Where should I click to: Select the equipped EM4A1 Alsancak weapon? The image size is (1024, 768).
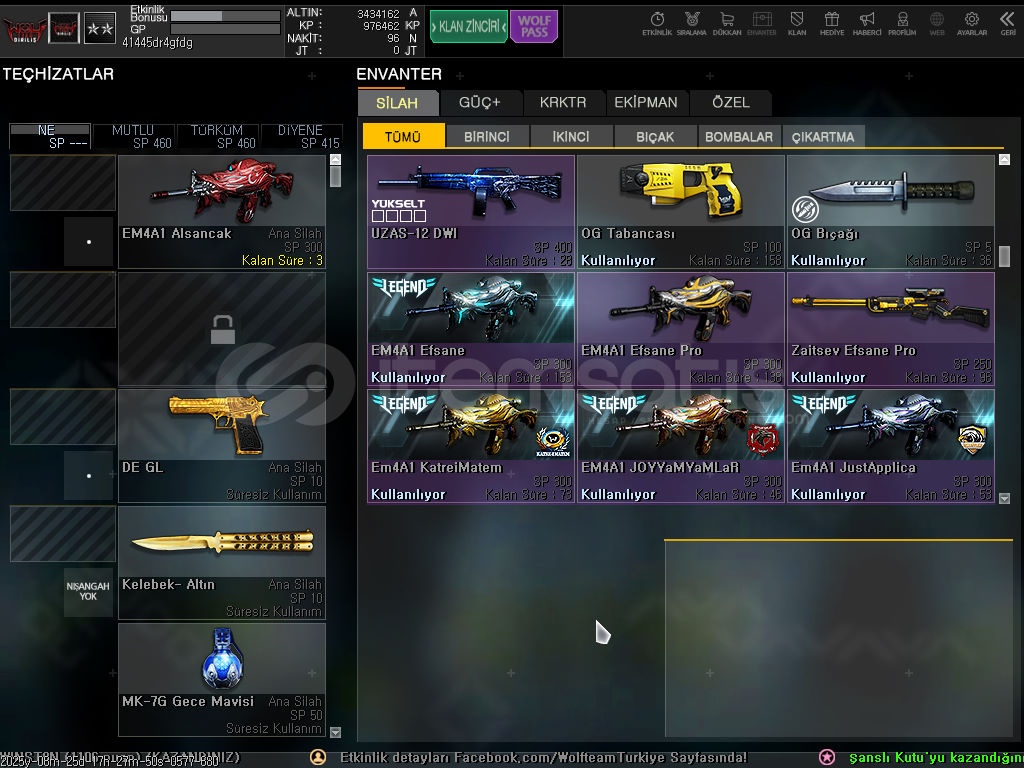click(x=222, y=212)
